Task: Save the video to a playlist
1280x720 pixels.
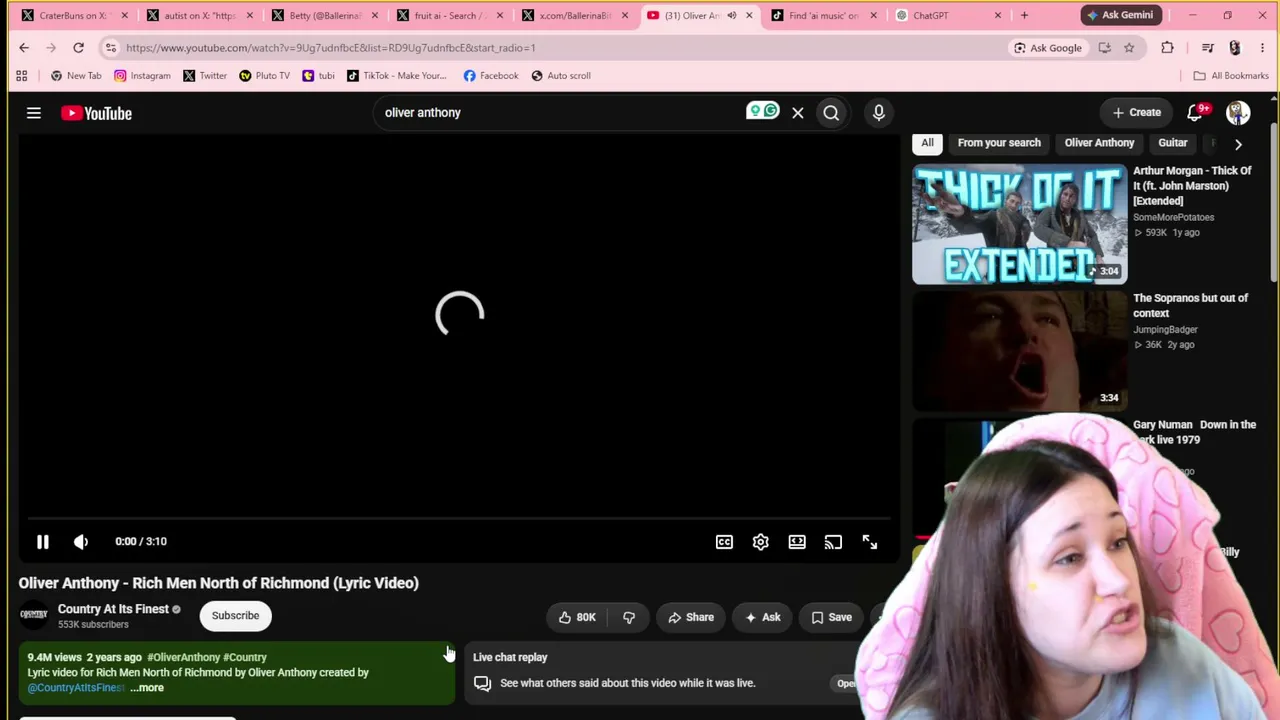Action: (831, 617)
